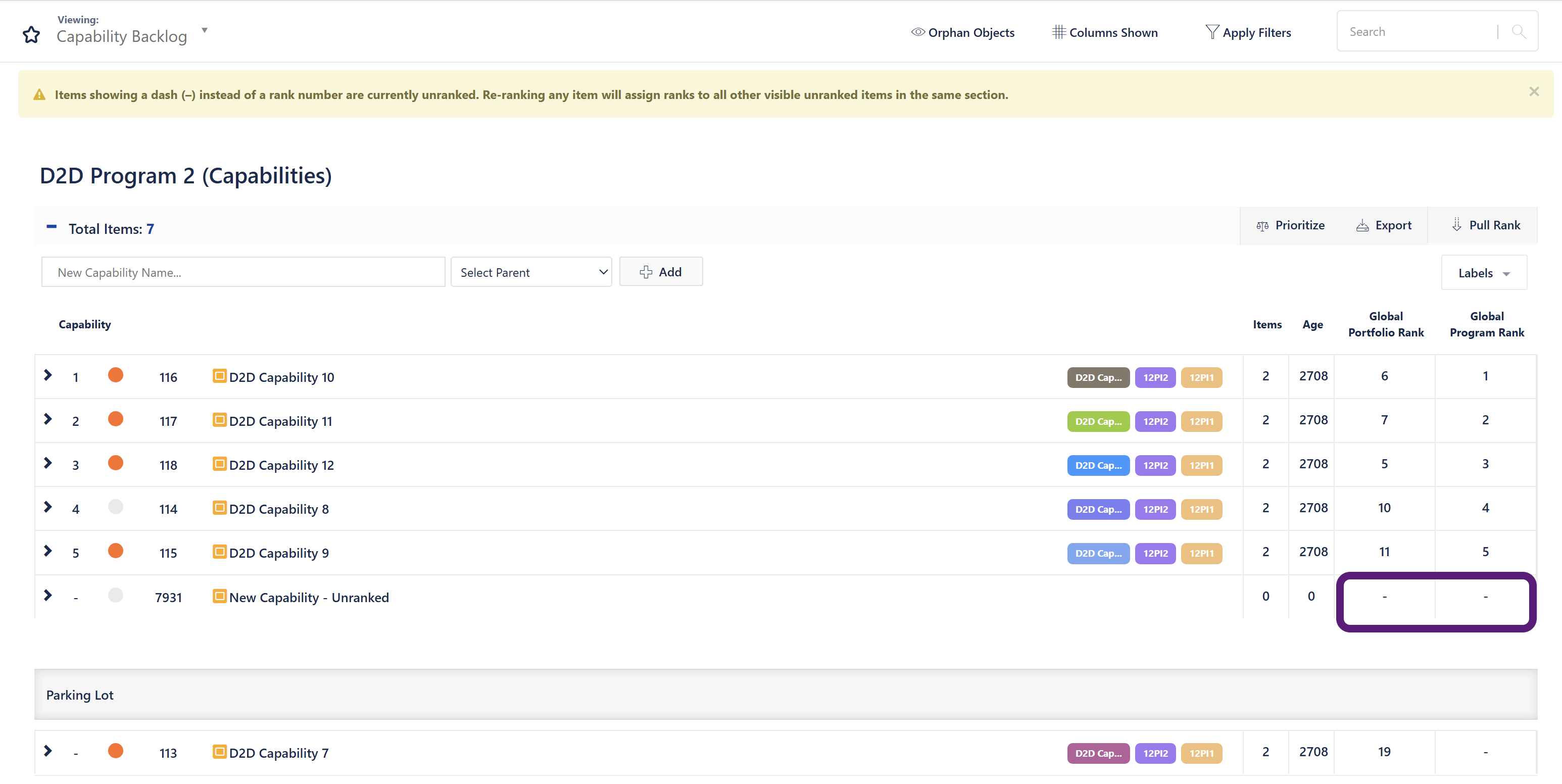The image size is (1562, 784).
Task: Expand the D2D Capability 9 row
Action: (48, 551)
